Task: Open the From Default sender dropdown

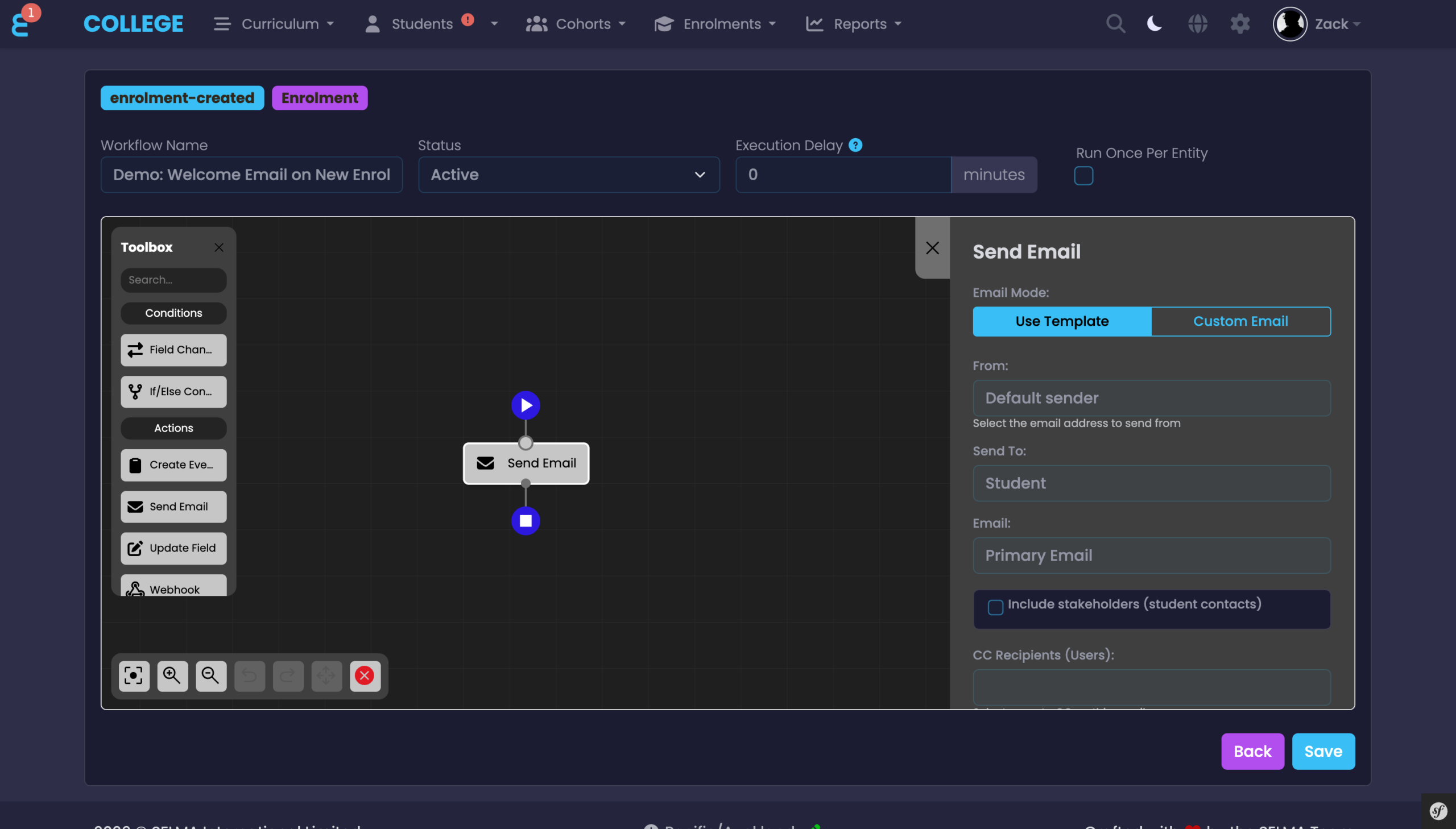Action: tap(1151, 398)
